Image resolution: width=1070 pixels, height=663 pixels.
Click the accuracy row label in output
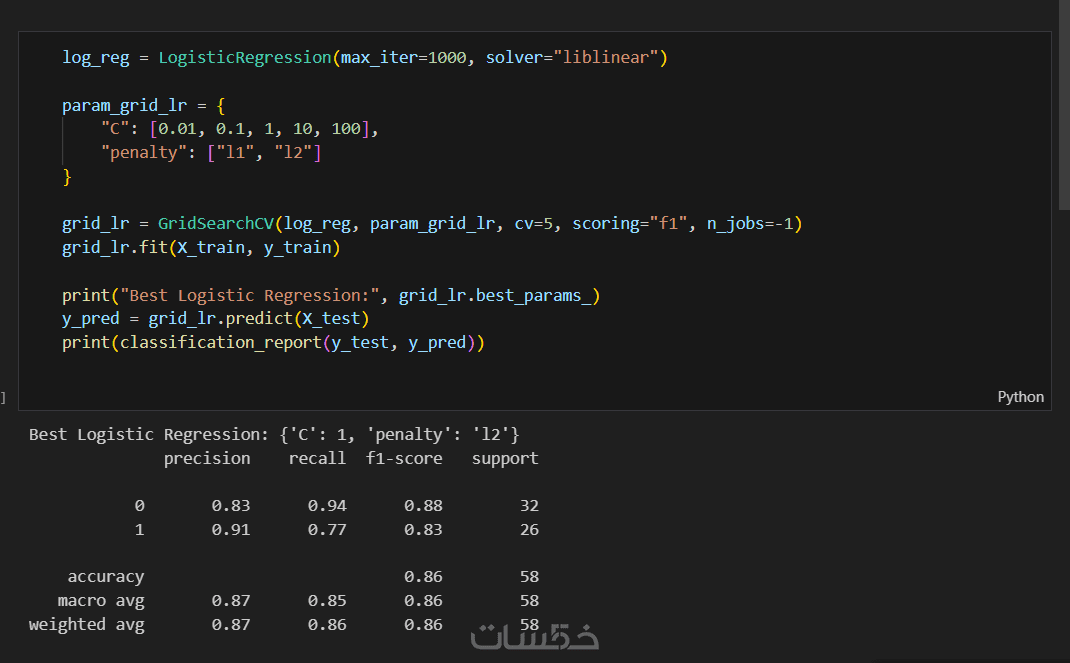(x=106, y=576)
